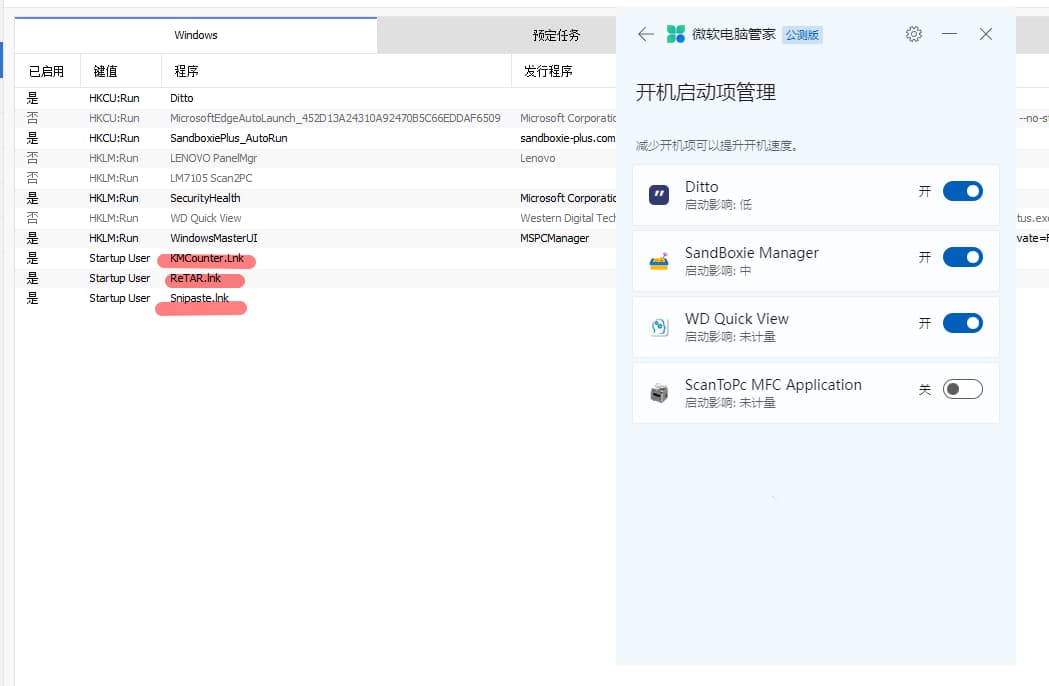Click the 键值 column header

(105, 71)
